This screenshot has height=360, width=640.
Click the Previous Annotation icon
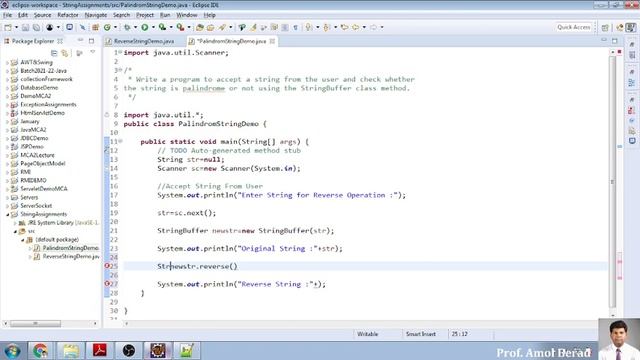click(x=326, y=27)
